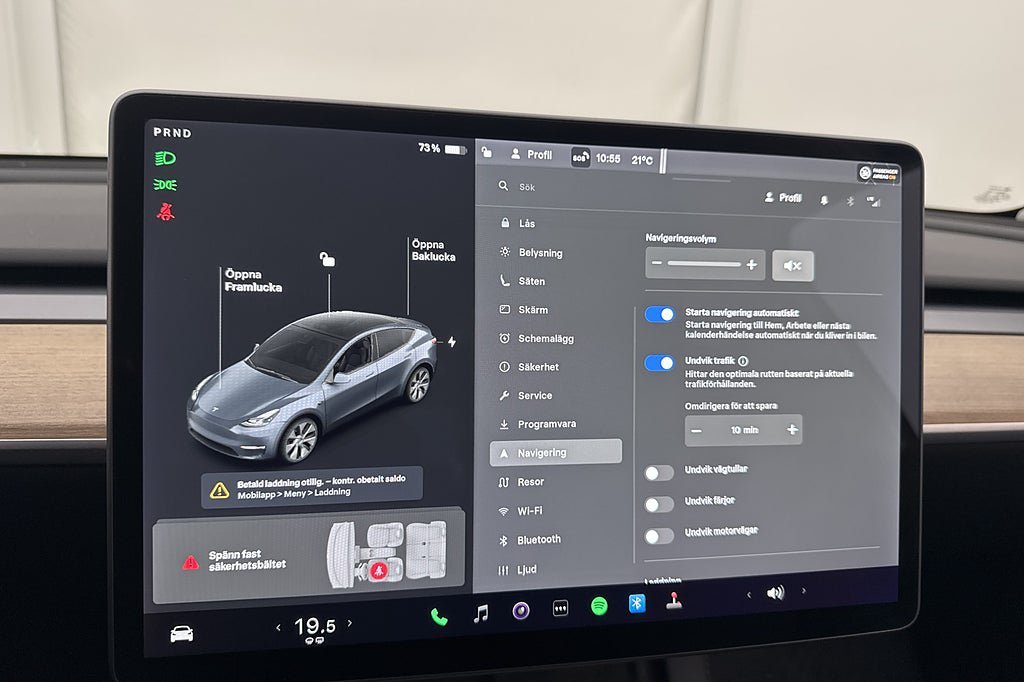Open the music note media app
Viewport: 1024px width, 682px height.
coord(481,614)
